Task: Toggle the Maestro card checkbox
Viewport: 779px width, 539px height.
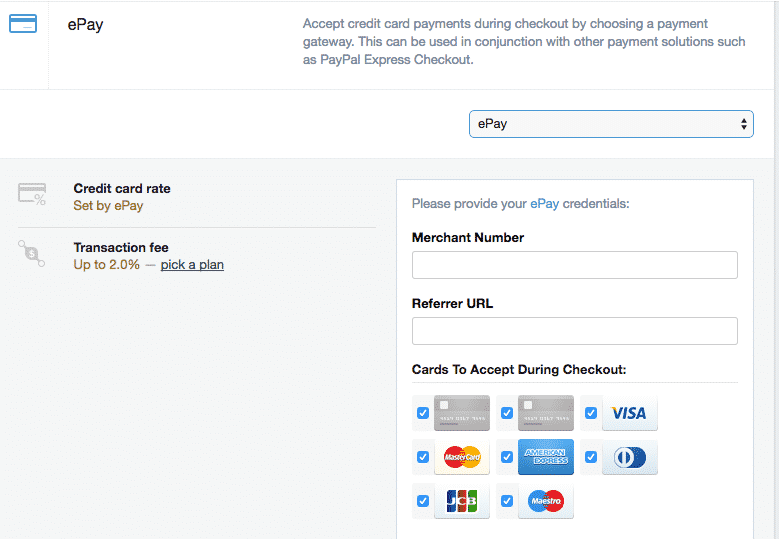Action: pyautogui.click(x=507, y=501)
